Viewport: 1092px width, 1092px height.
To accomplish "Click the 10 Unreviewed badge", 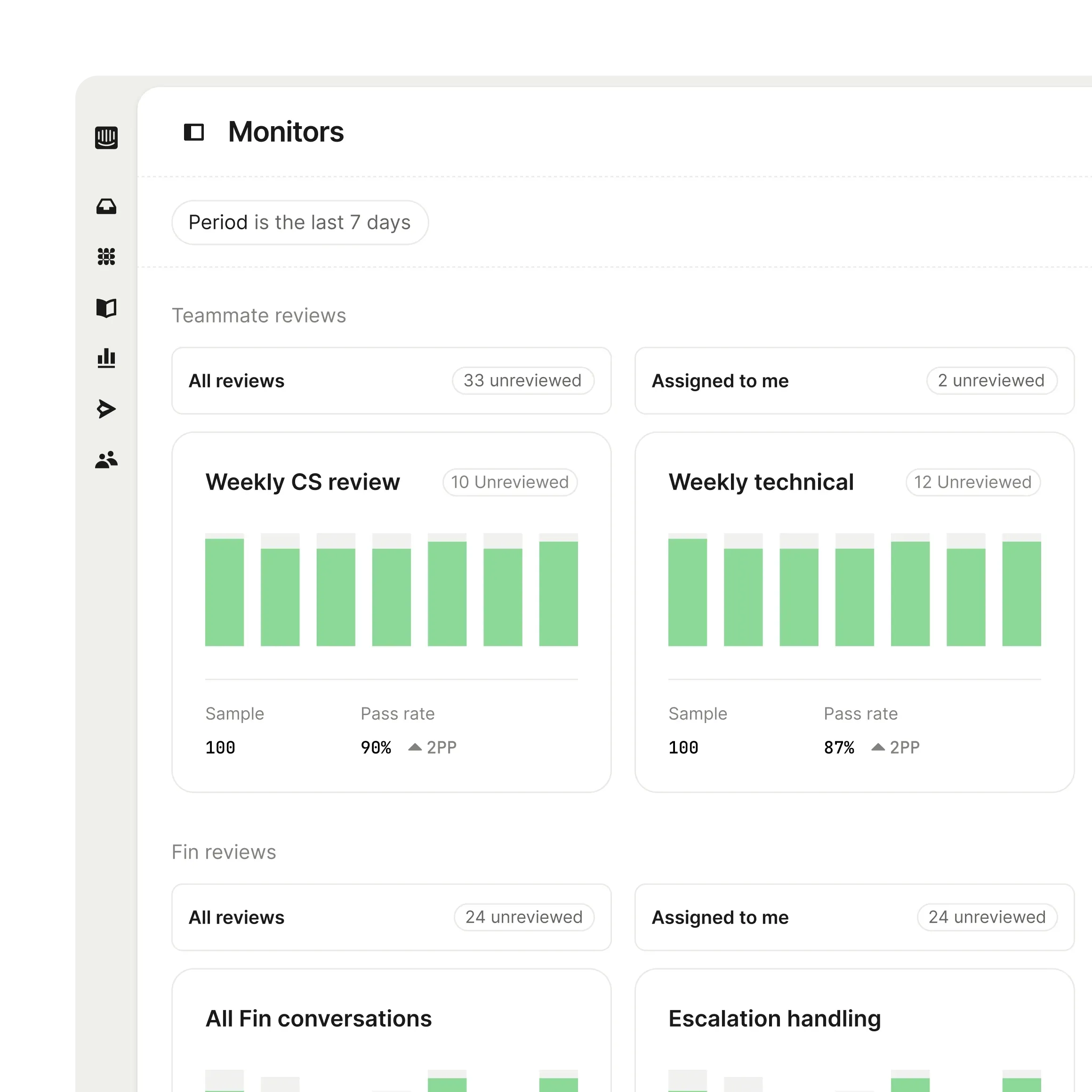I will point(510,482).
